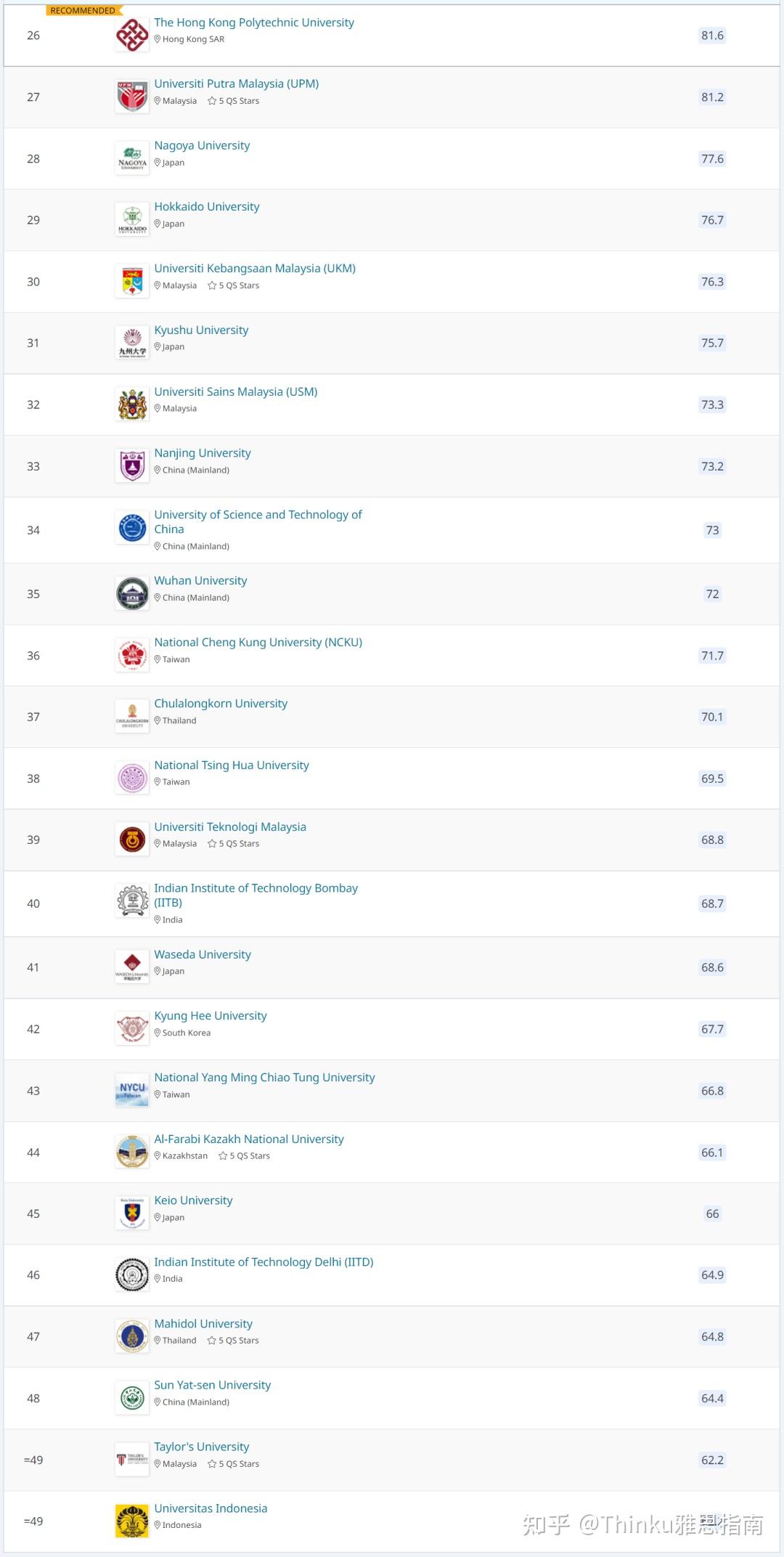The height and width of the screenshot is (1557, 784).
Task: Click the Hong Kong Polytechnic University logo
Action: point(132,36)
